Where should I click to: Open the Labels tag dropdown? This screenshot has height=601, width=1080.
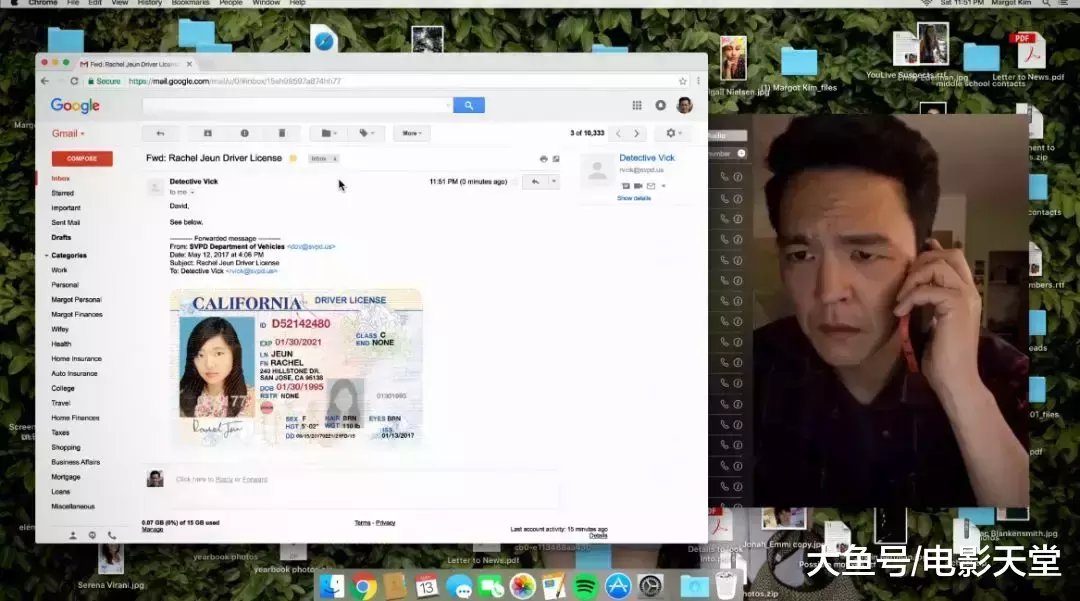coord(366,134)
